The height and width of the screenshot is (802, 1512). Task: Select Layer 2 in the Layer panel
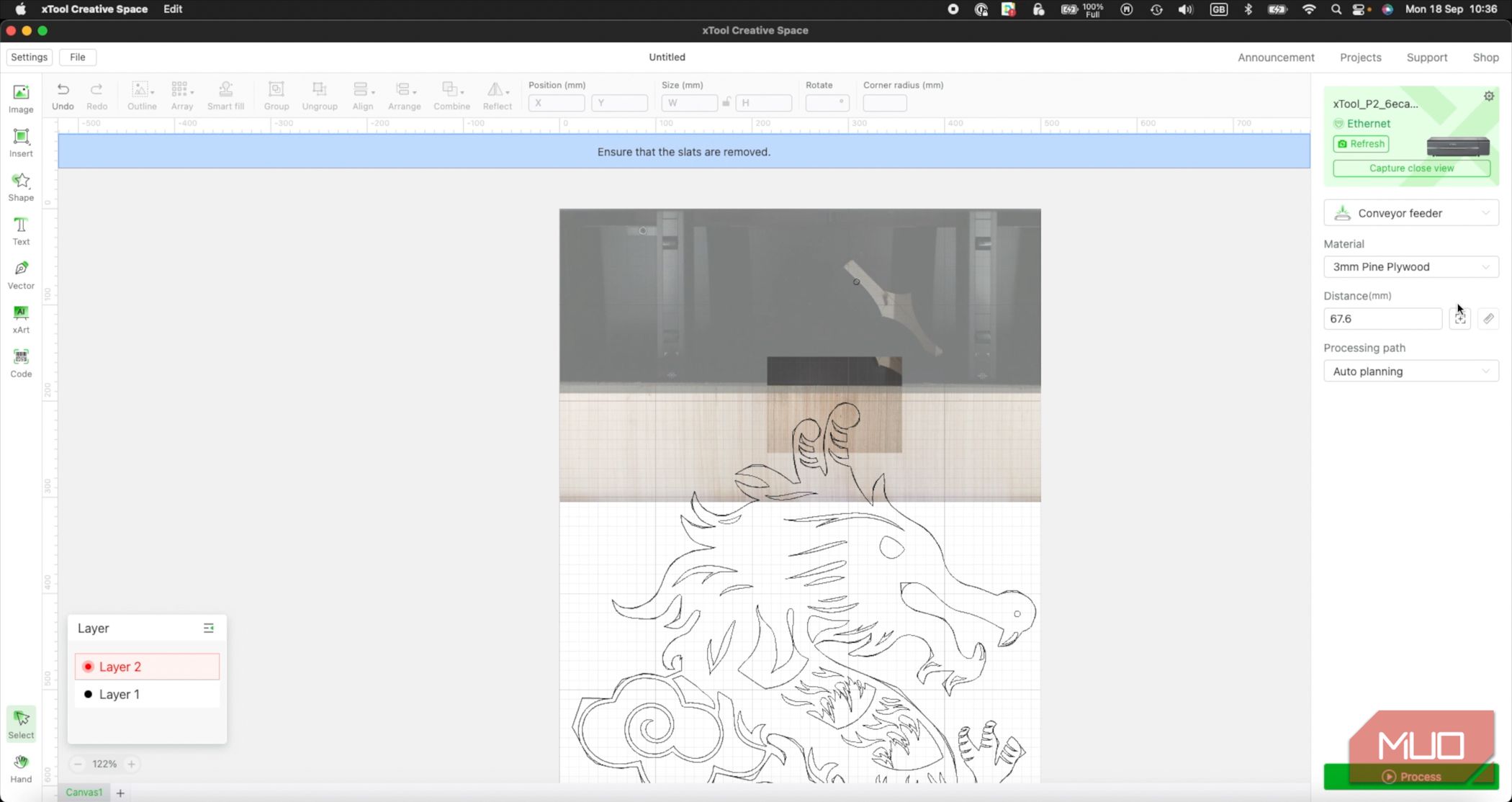coord(120,666)
